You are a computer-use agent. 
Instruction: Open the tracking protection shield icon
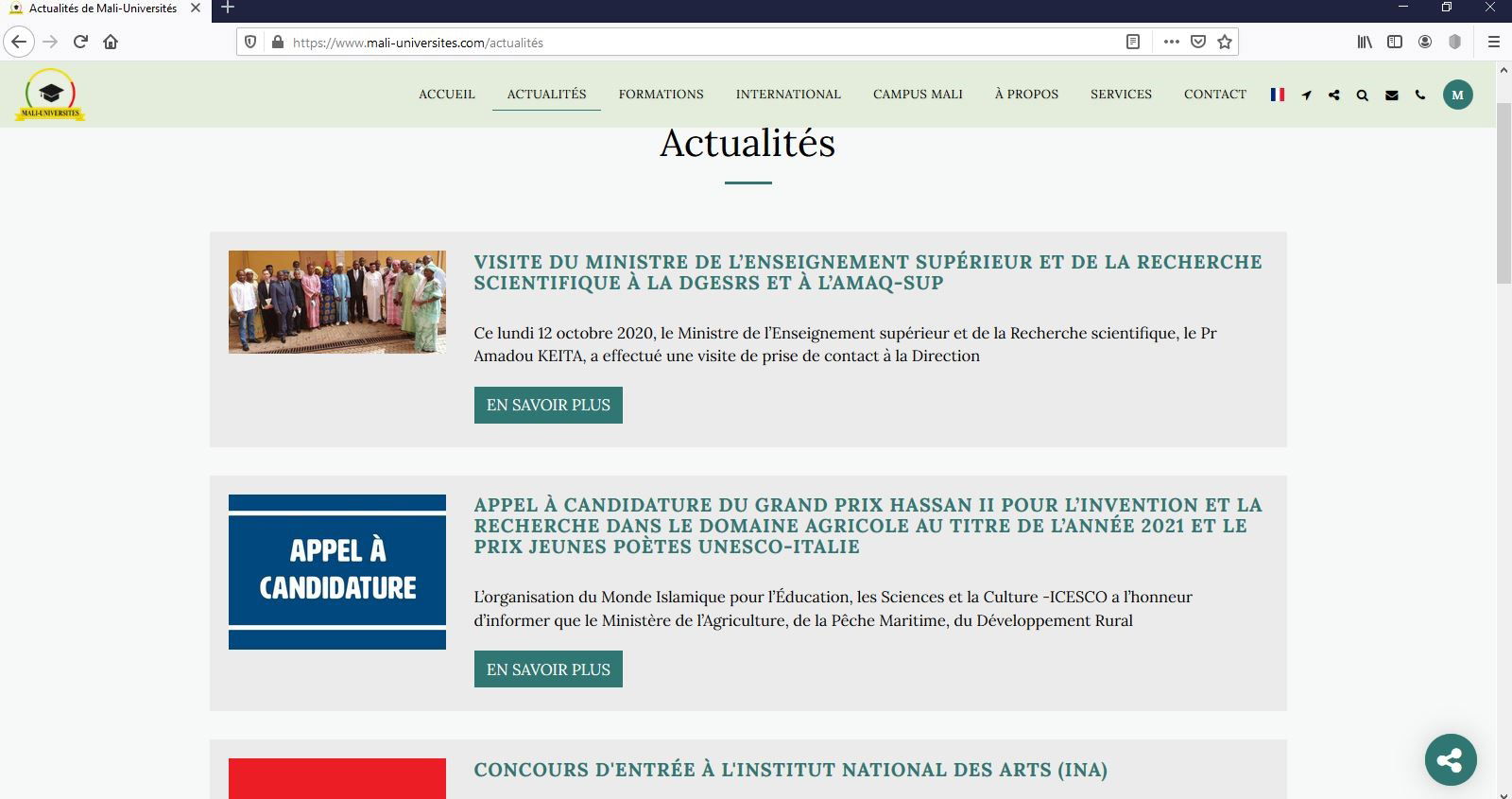click(250, 42)
